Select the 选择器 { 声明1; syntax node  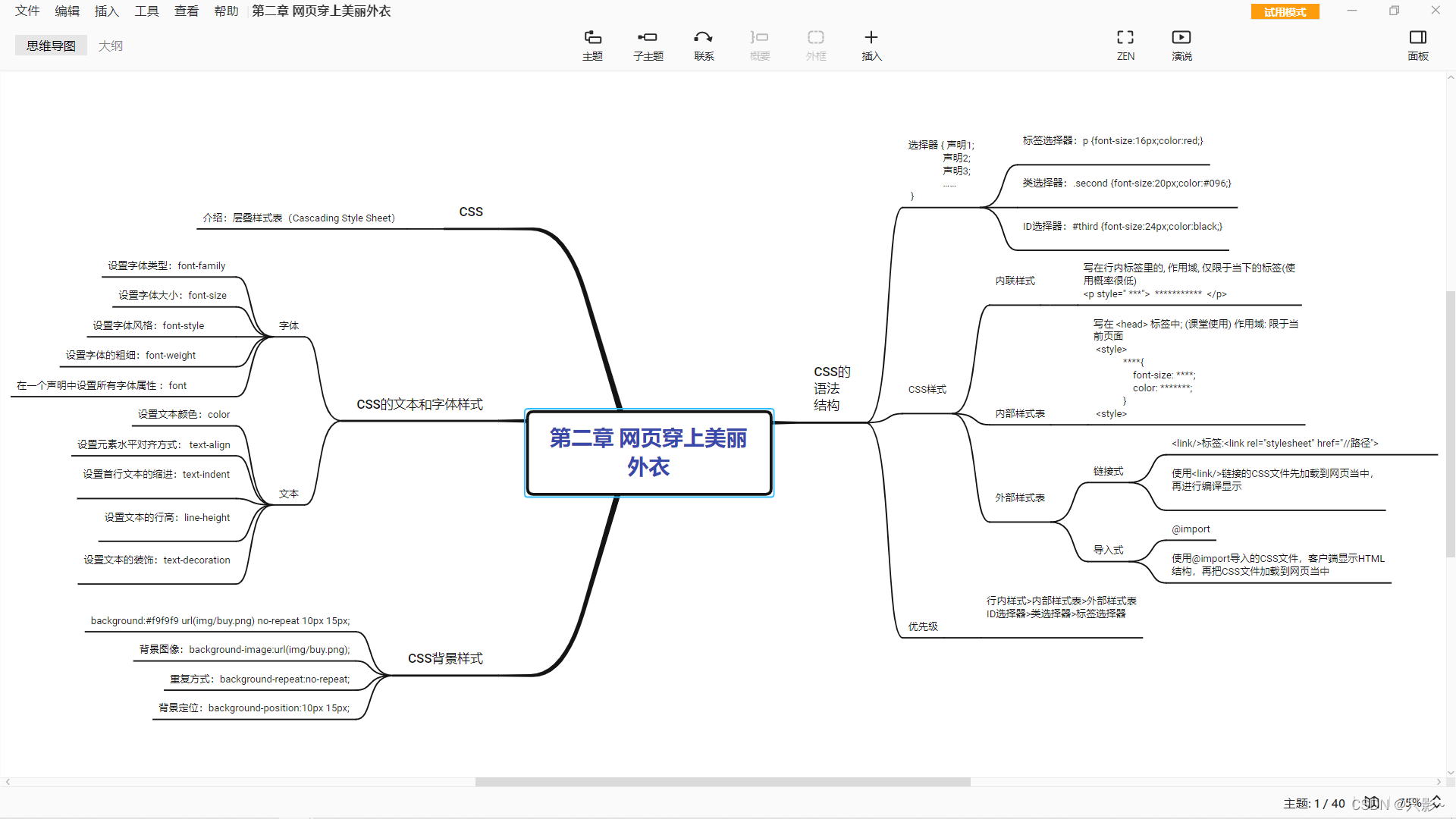[x=941, y=171]
